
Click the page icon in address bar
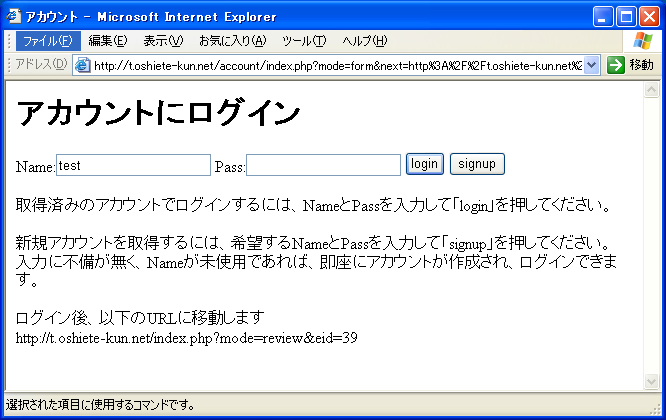pos(83,65)
